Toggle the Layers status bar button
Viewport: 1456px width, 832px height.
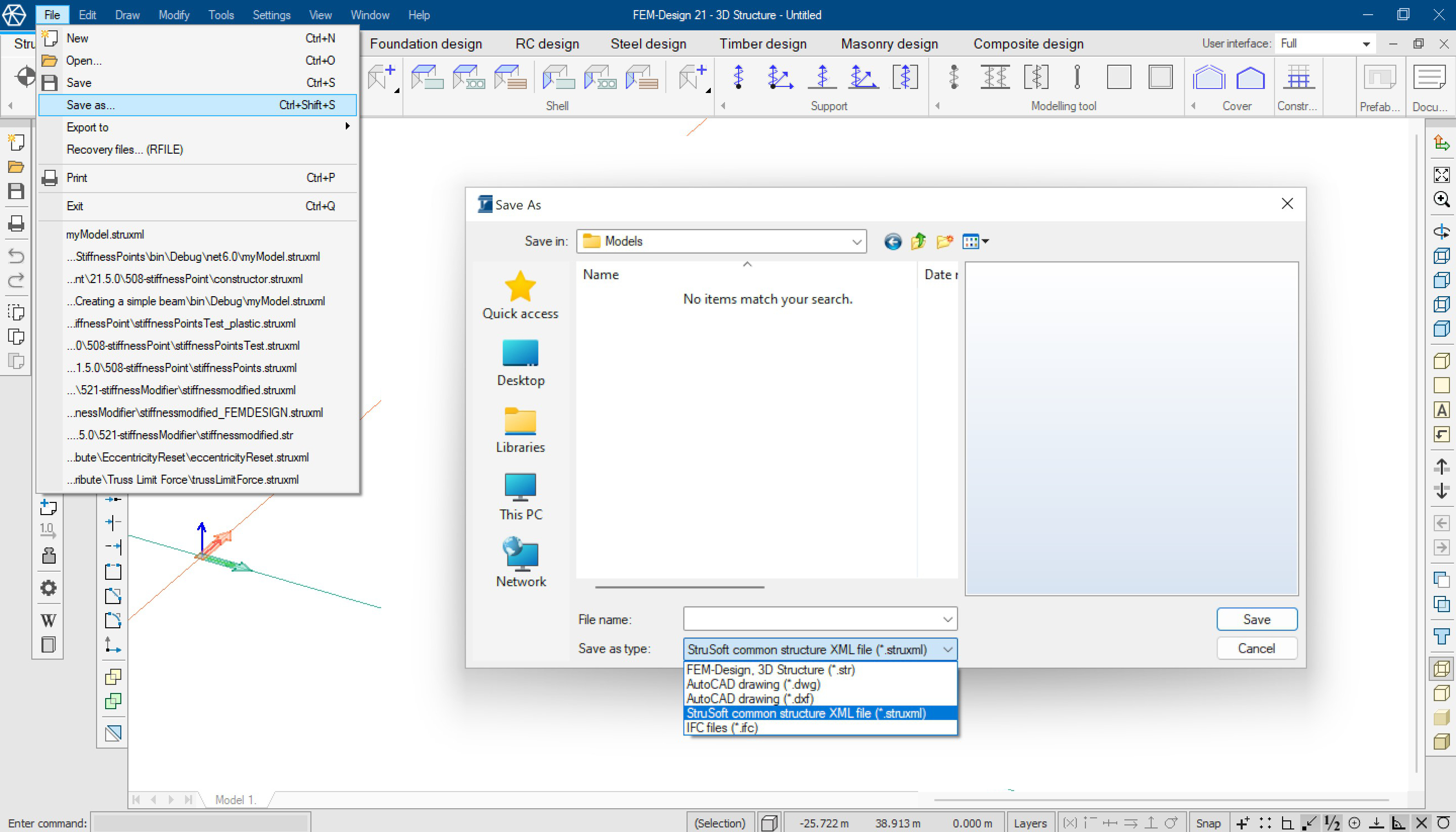(1030, 823)
